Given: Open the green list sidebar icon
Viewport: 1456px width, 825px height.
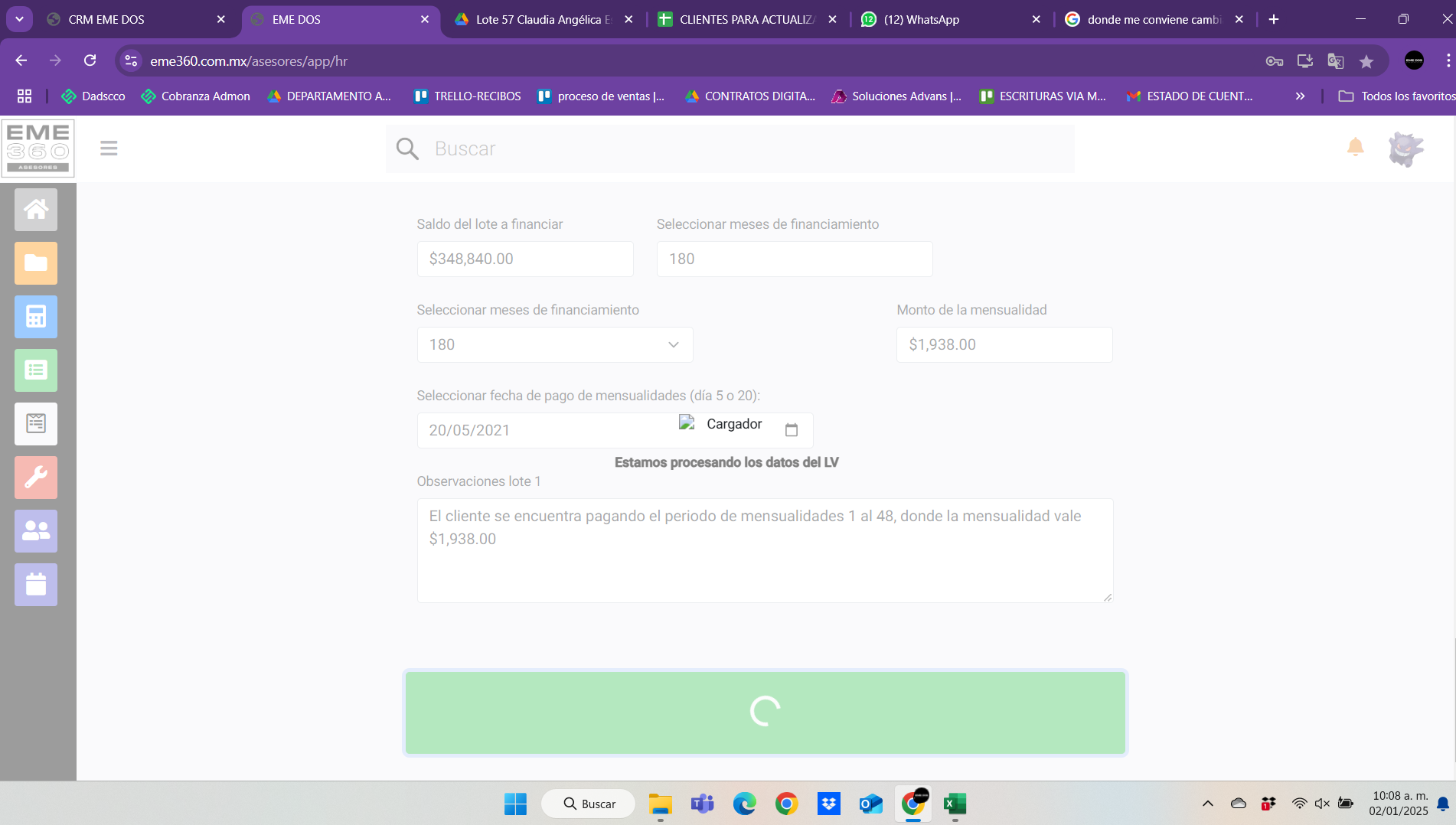Looking at the screenshot, I should (x=36, y=370).
